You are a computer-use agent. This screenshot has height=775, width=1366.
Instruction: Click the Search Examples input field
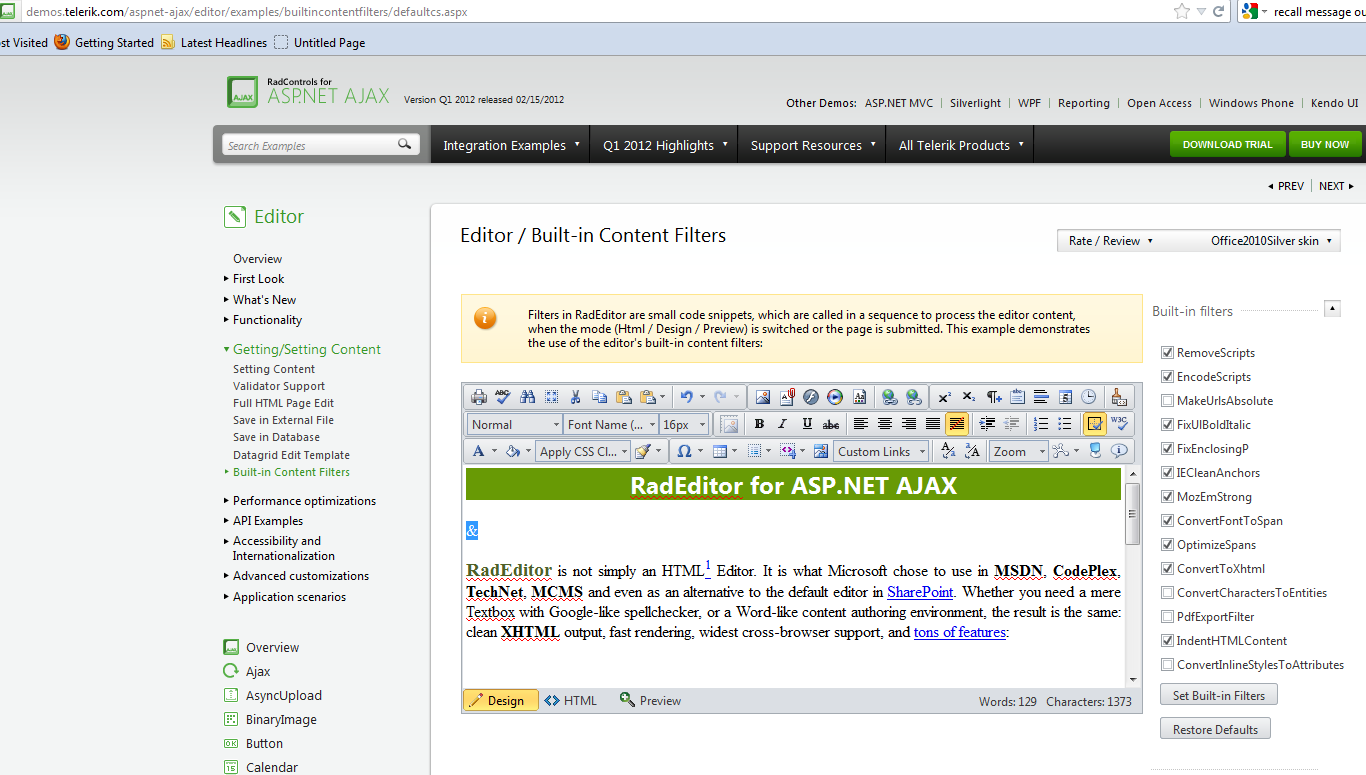(308, 145)
